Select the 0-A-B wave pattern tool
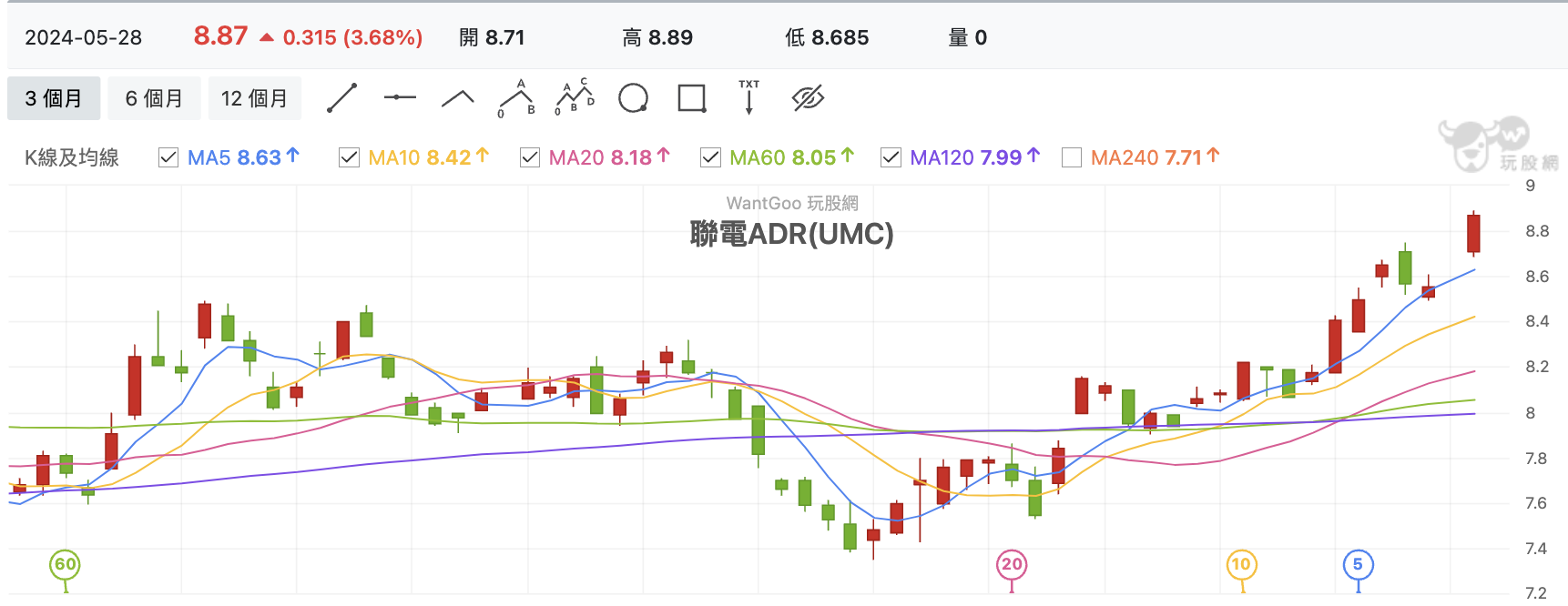Viewport: 1568px width, 606px height. (516, 98)
